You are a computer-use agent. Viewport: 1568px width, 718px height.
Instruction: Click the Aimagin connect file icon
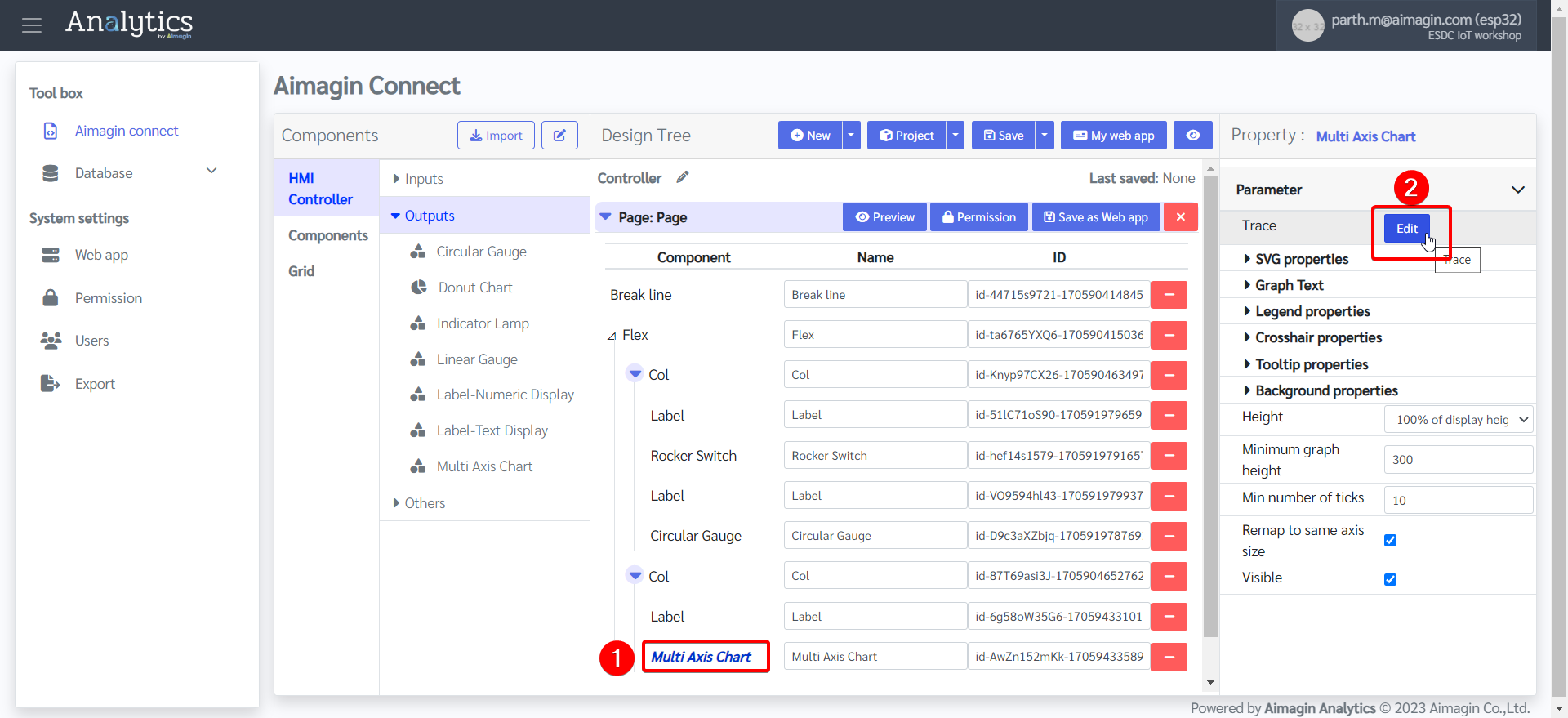click(51, 131)
